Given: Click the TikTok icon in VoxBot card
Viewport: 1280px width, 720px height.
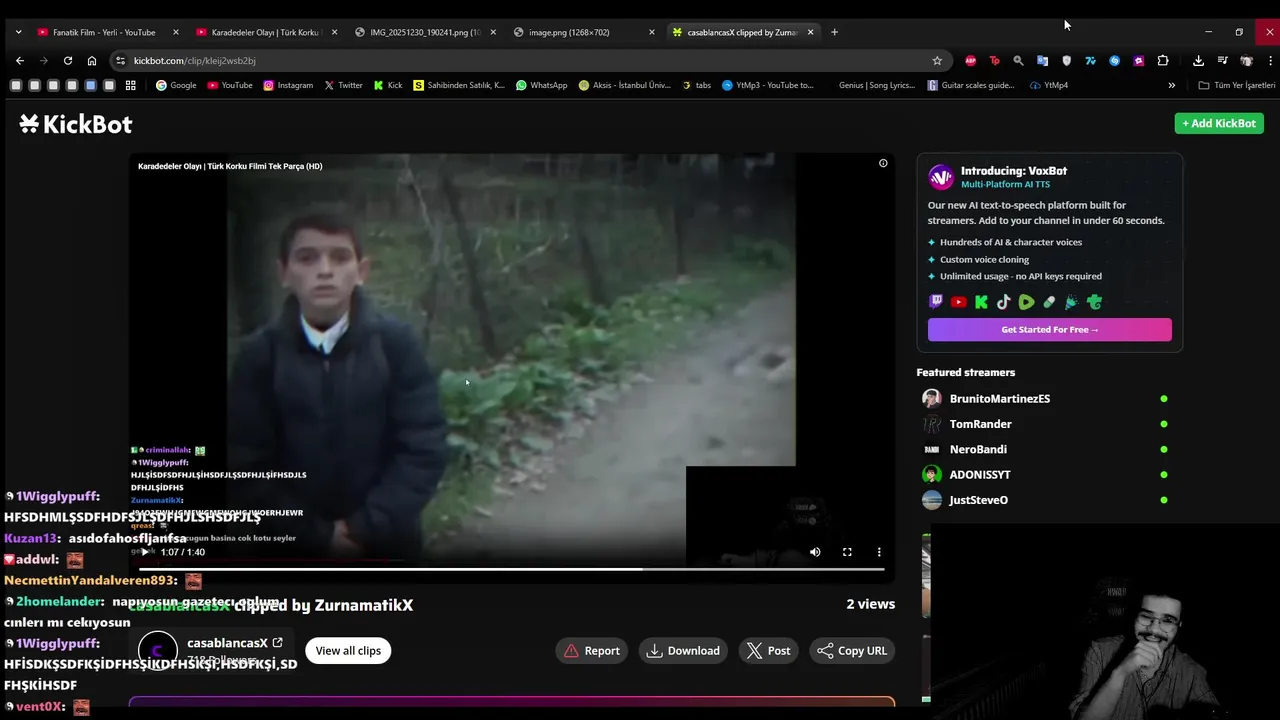Looking at the screenshot, I should coord(1003,302).
